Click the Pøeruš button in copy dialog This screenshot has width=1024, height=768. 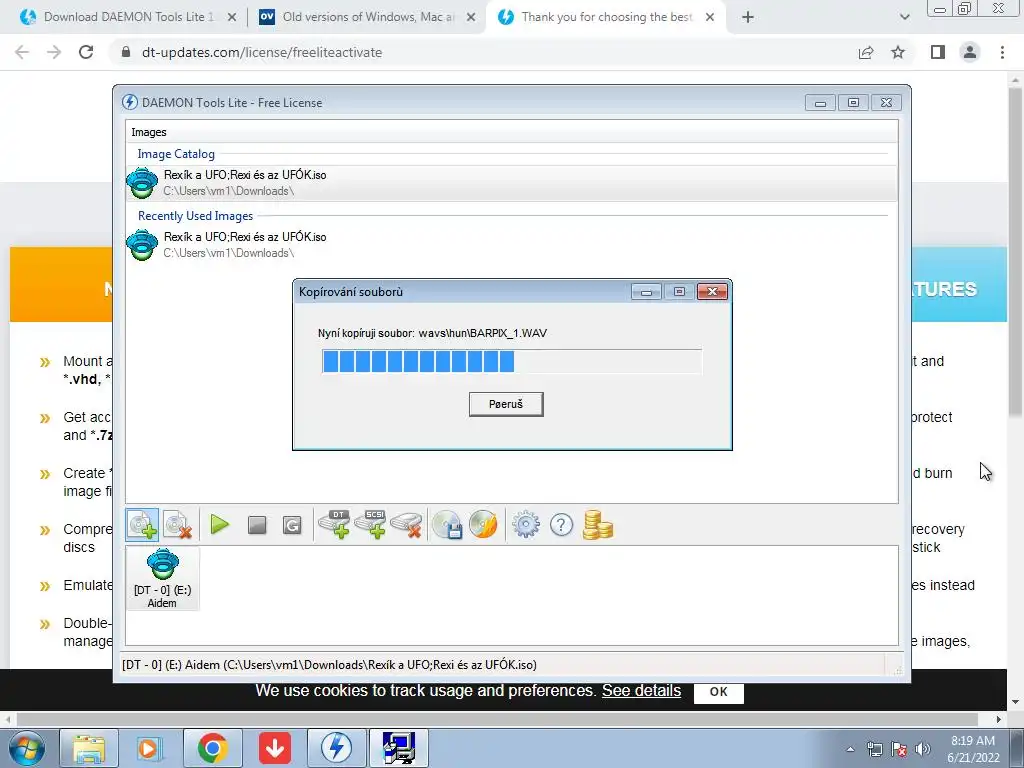[505, 404]
